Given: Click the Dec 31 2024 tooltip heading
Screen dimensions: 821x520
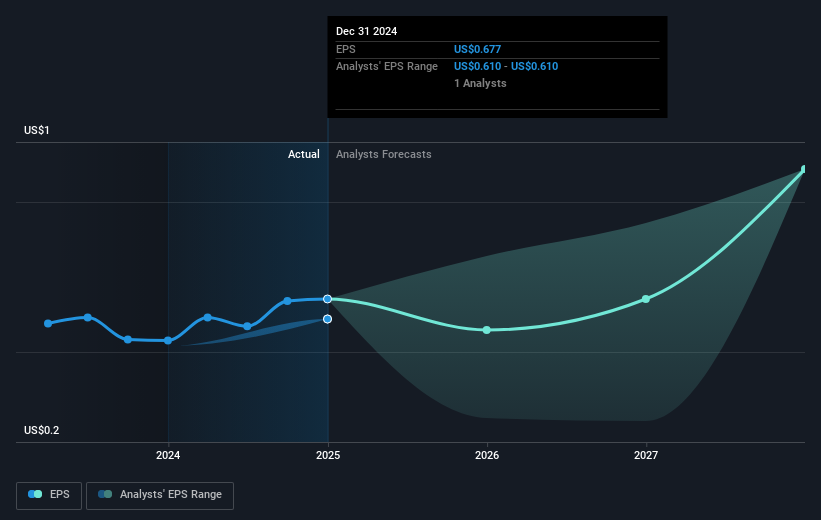Looking at the screenshot, I should click(367, 31).
